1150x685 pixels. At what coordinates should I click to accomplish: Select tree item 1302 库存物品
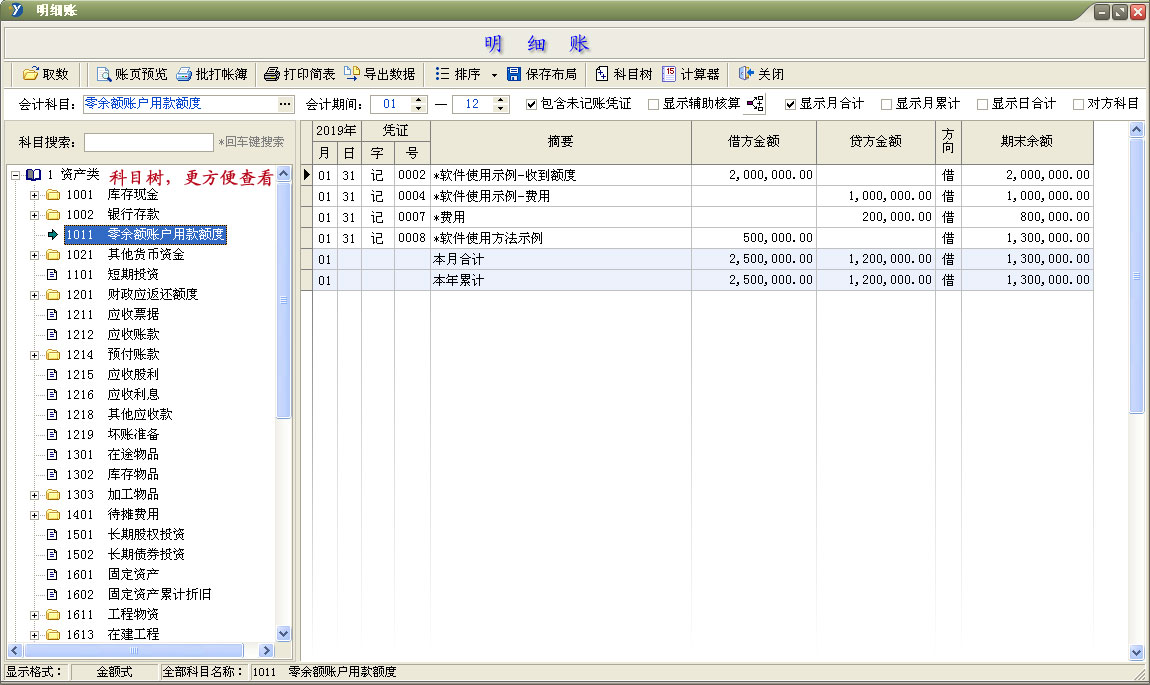pos(112,475)
